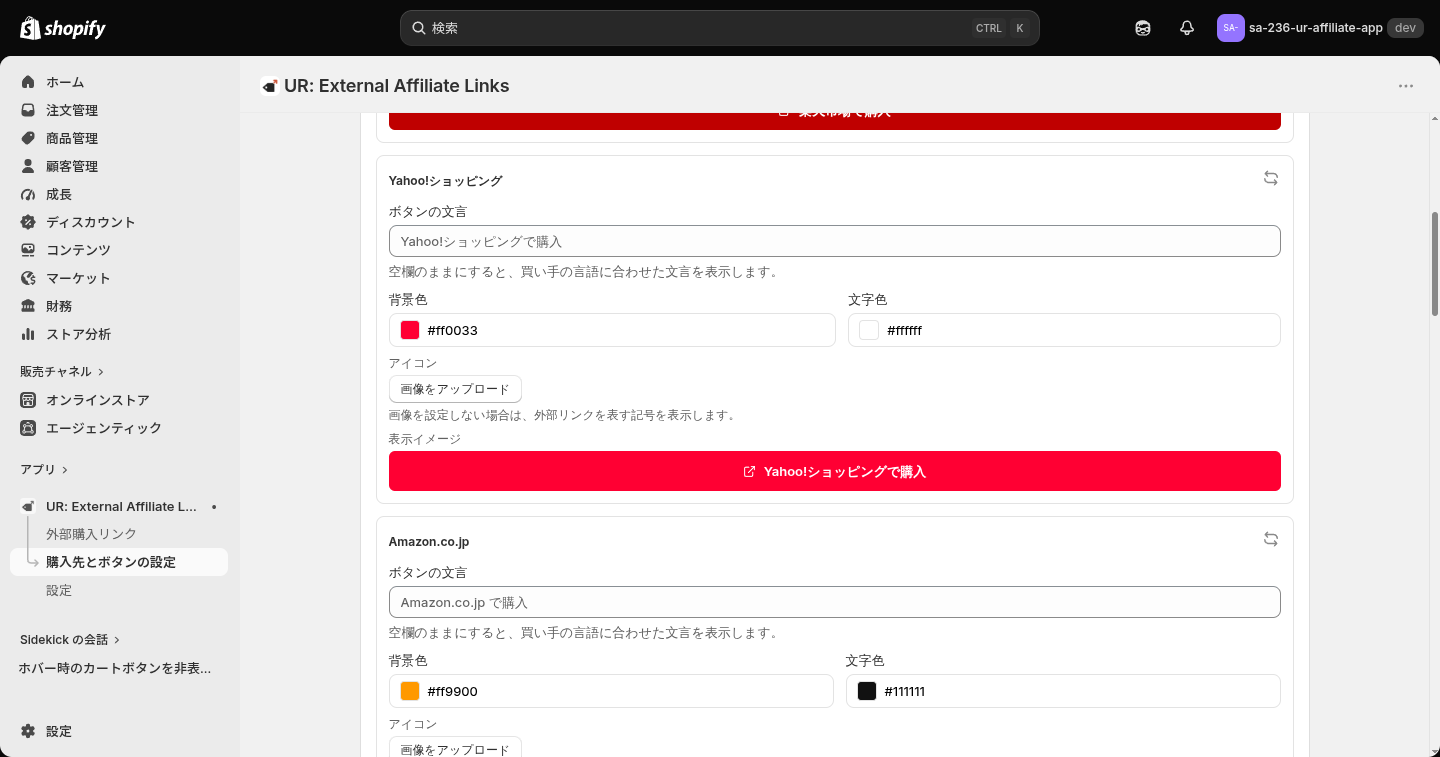Open the Sidekick assistant icon
Viewport: 1440px width, 757px height.
tap(1143, 28)
